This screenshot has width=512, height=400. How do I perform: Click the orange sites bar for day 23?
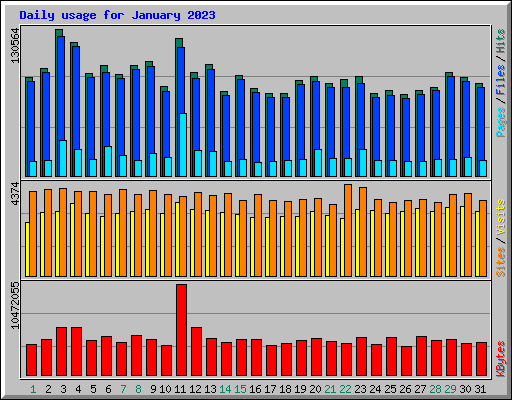tap(363, 232)
